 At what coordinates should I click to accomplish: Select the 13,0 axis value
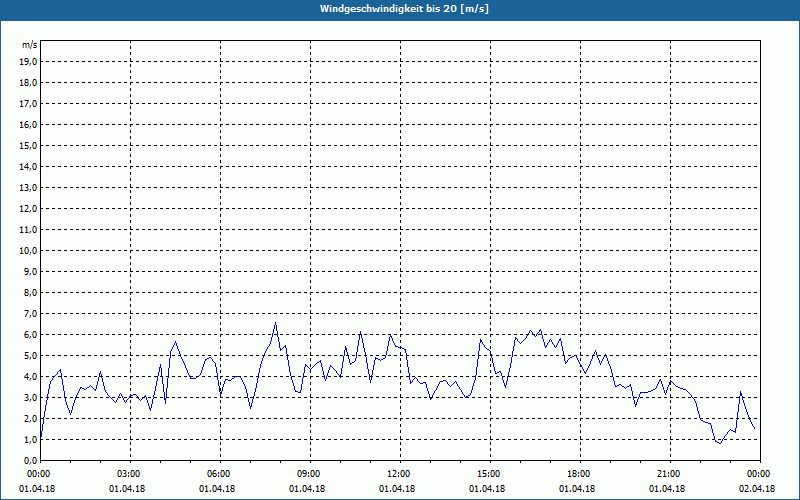tap(29, 188)
